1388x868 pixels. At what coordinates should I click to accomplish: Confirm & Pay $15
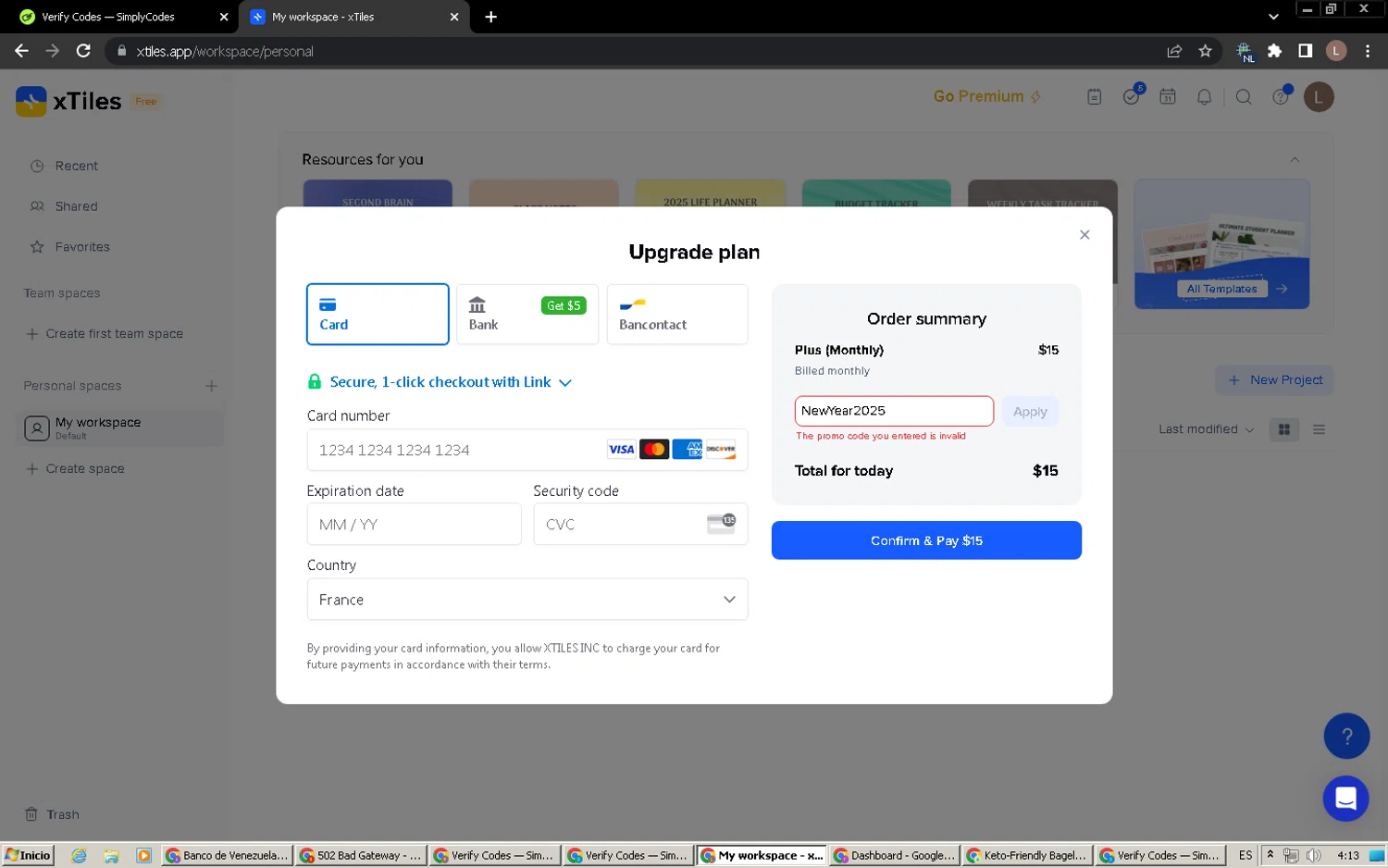tap(926, 540)
